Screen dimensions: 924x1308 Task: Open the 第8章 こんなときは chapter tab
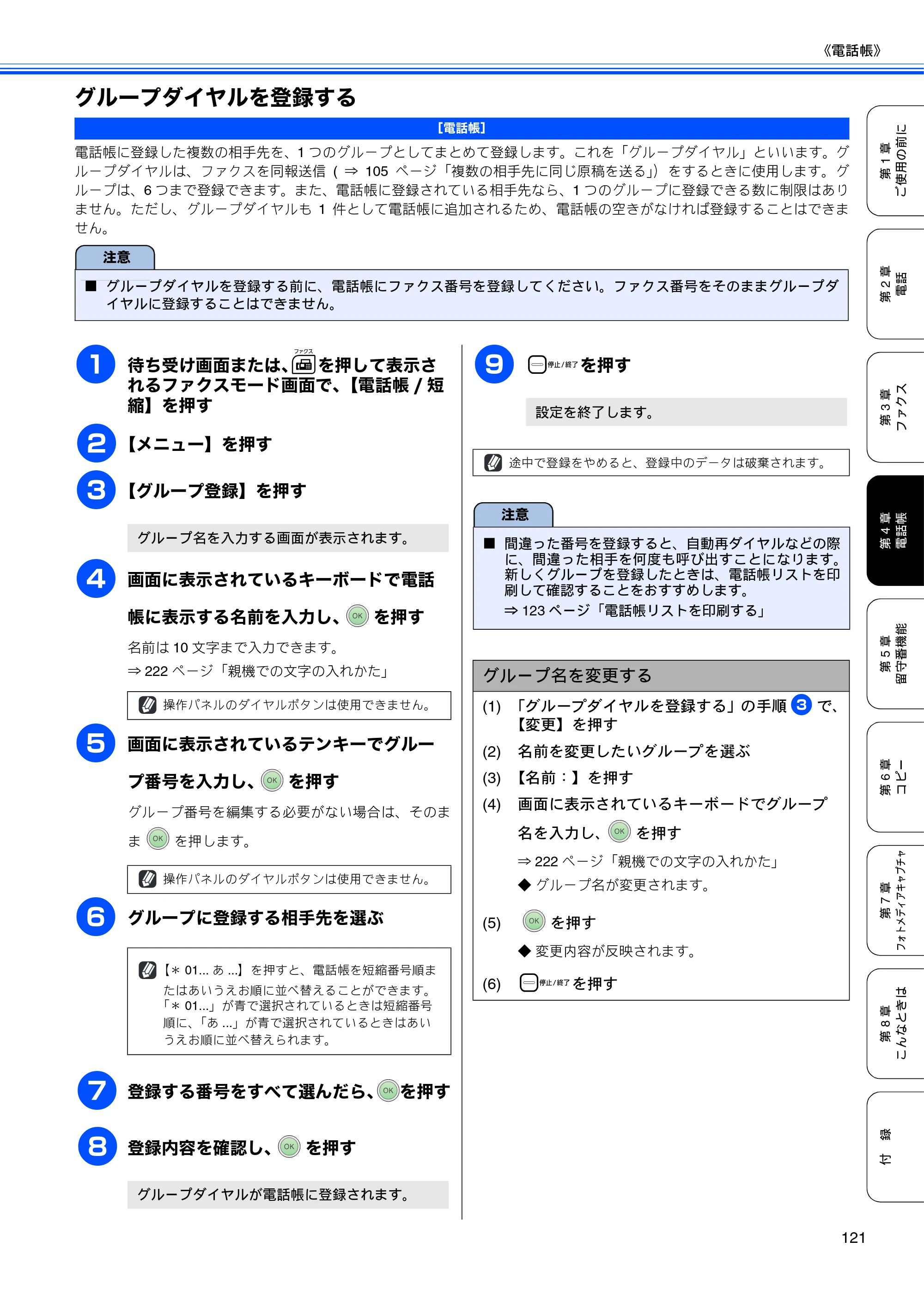click(895, 1024)
